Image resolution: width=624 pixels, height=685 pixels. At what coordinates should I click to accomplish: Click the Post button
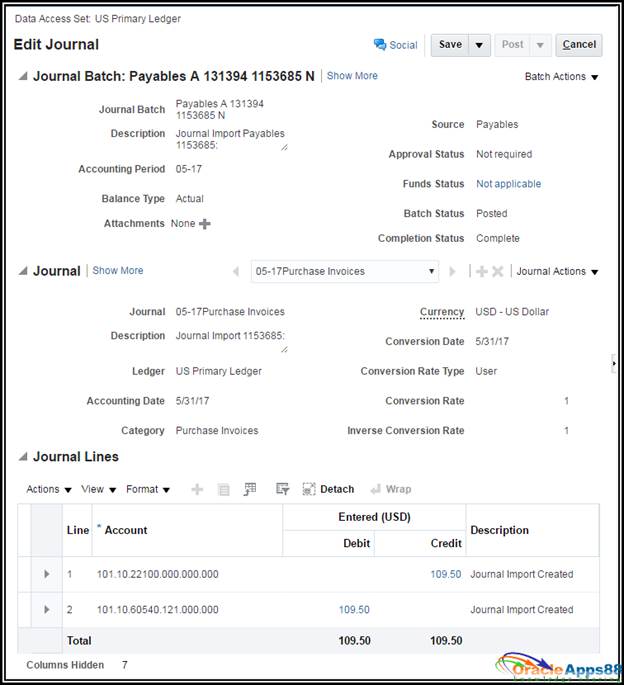(512, 45)
